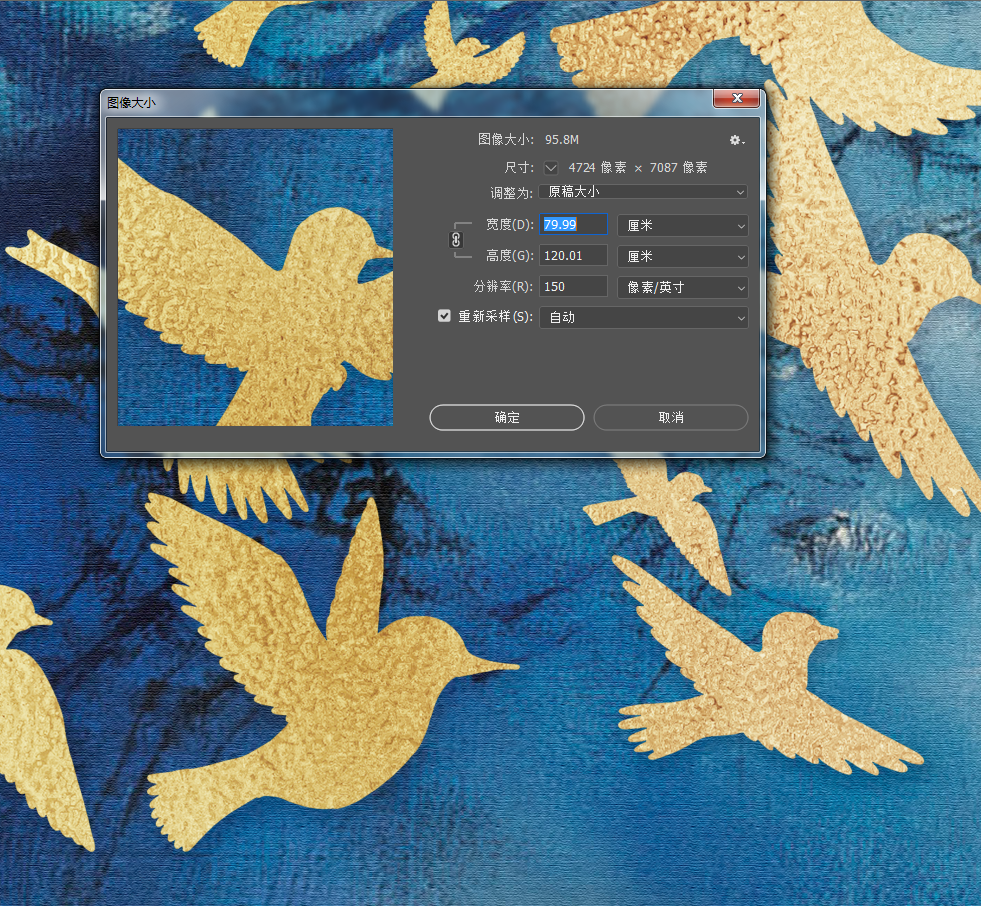This screenshot has height=906, width=981.
Task: Click the bird preview thumbnail in dialog
Action: click(x=255, y=277)
